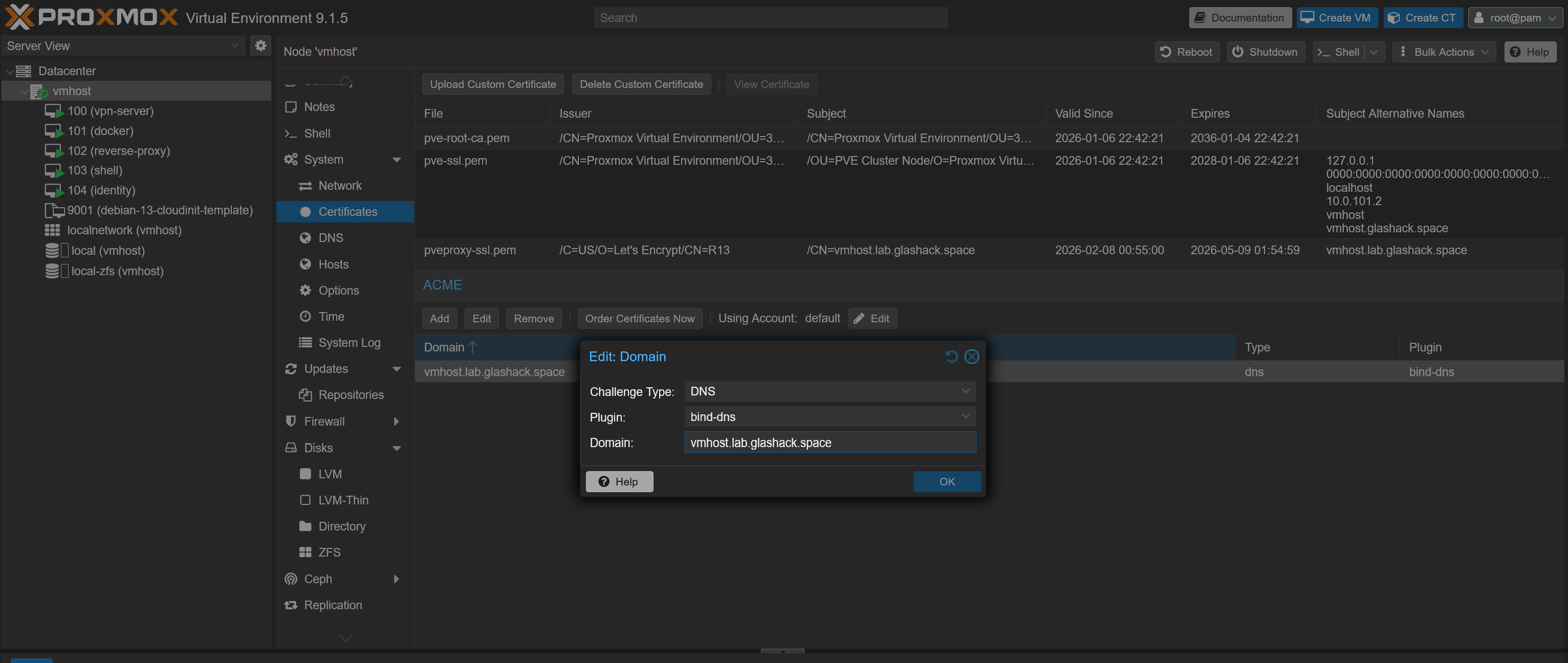The image size is (1568, 663).
Task: Open the Firewall shield menu item
Action: [323, 421]
